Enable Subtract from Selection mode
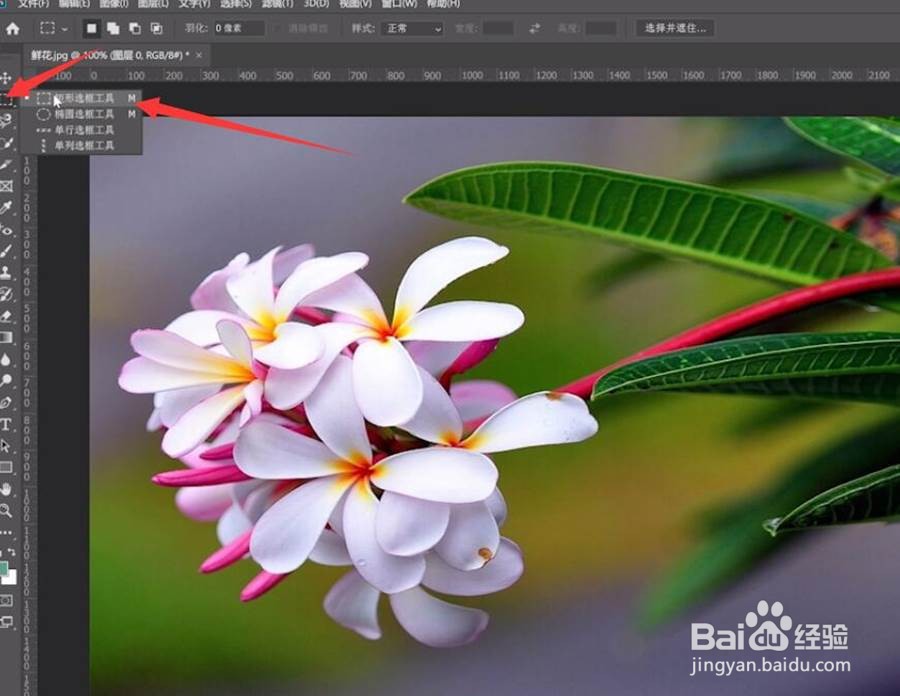900x696 pixels. point(135,28)
